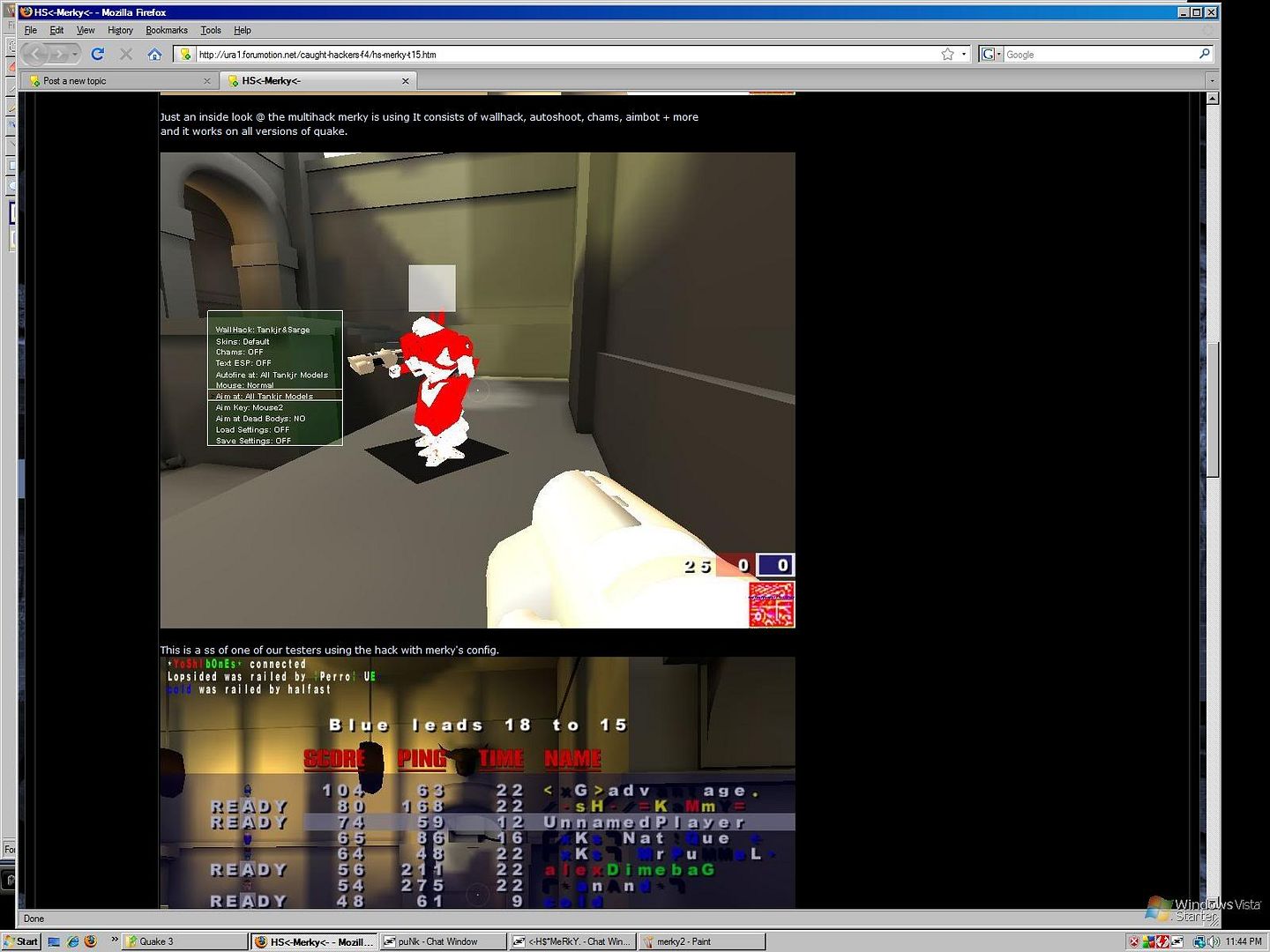Image resolution: width=1270 pixels, height=952 pixels.
Task: Switch to the 'Post a new topic' tab
Action: (x=119, y=81)
